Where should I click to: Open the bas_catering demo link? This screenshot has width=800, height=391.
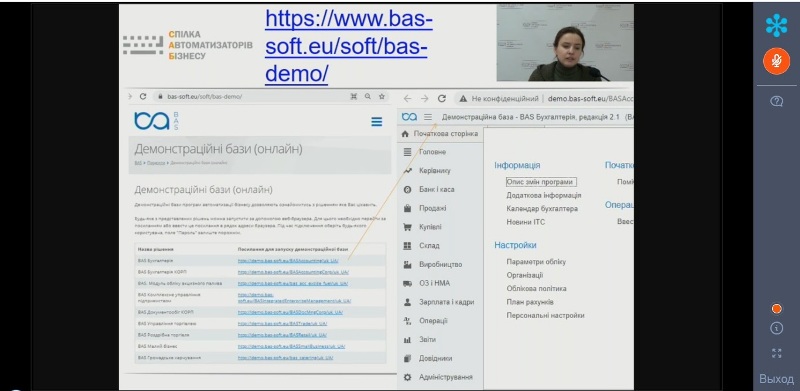click(x=285, y=358)
